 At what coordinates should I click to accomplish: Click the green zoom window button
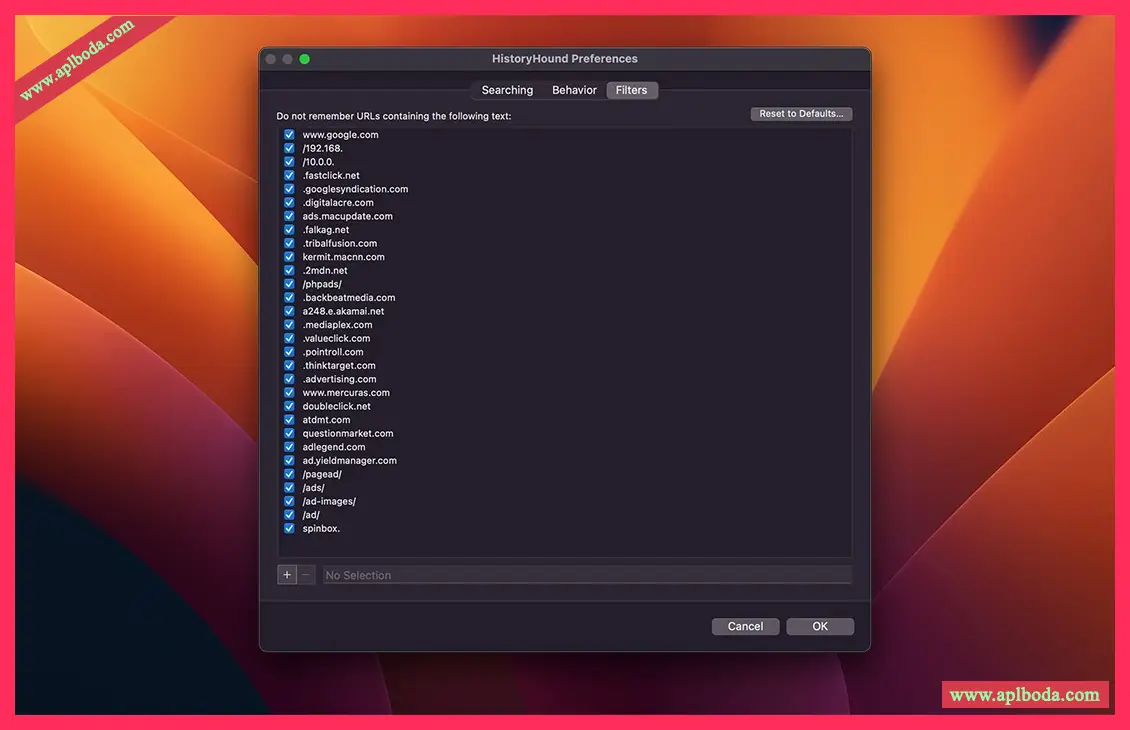pyautogui.click(x=304, y=59)
